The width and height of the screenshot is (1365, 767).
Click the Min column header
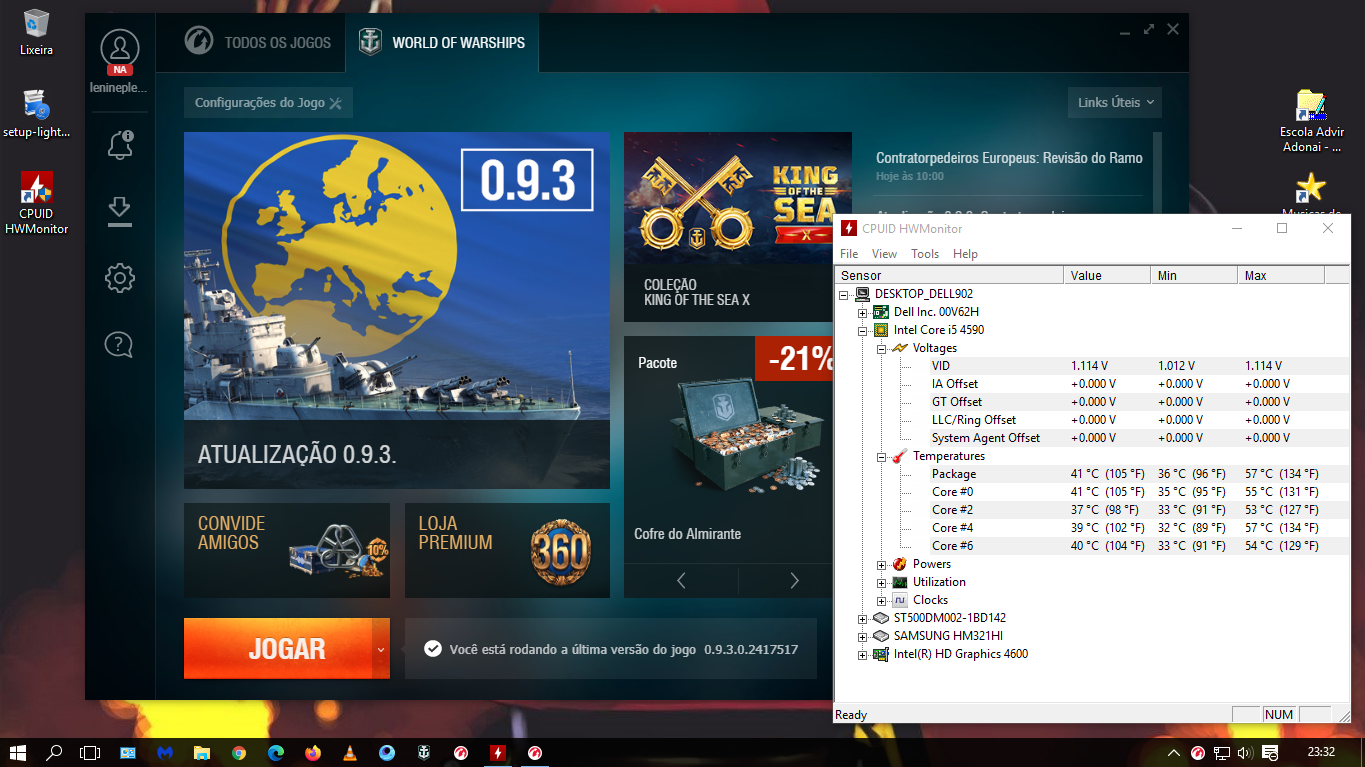[x=1194, y=275]
